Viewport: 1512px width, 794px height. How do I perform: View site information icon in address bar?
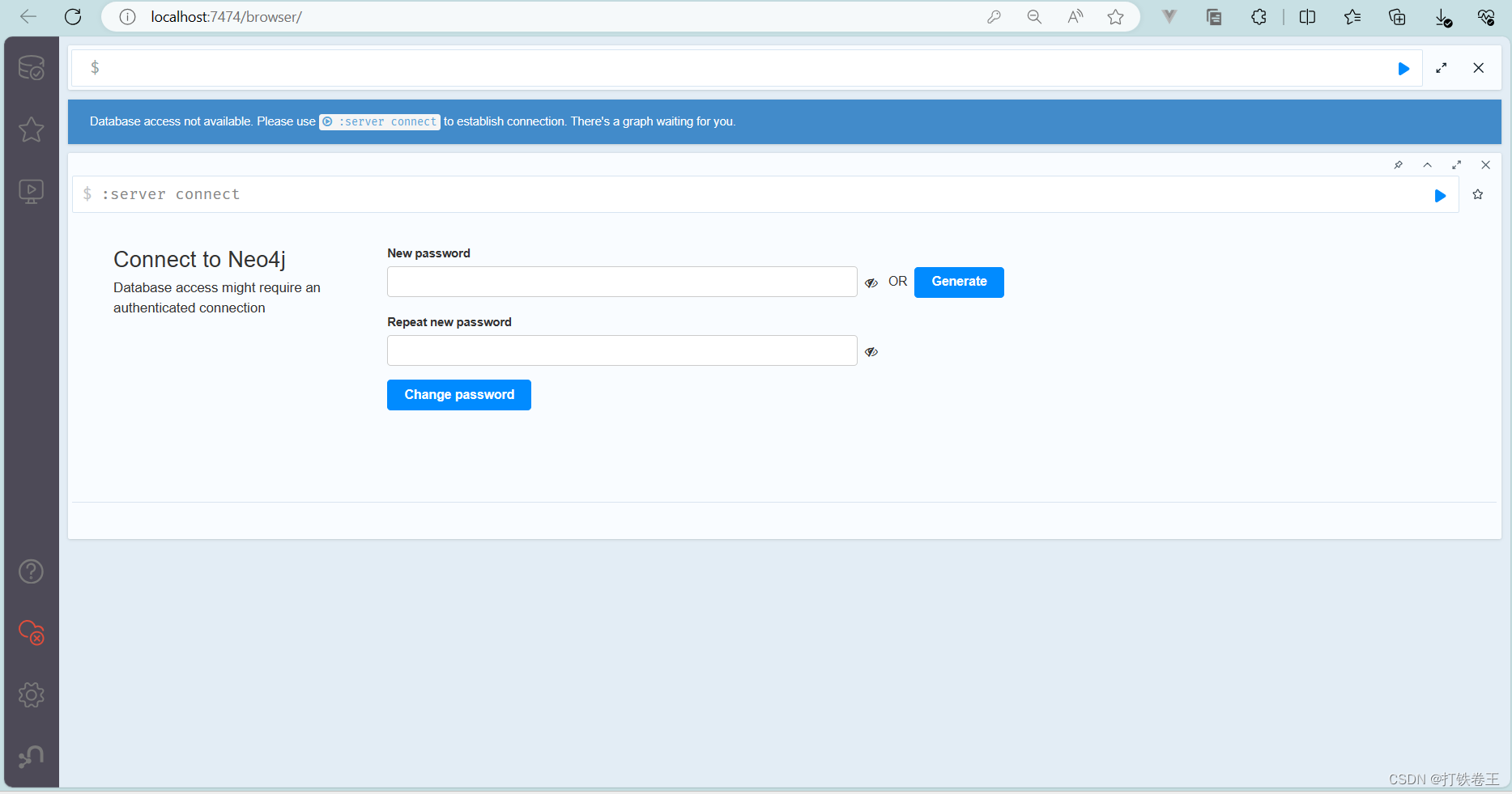point(127,16)
